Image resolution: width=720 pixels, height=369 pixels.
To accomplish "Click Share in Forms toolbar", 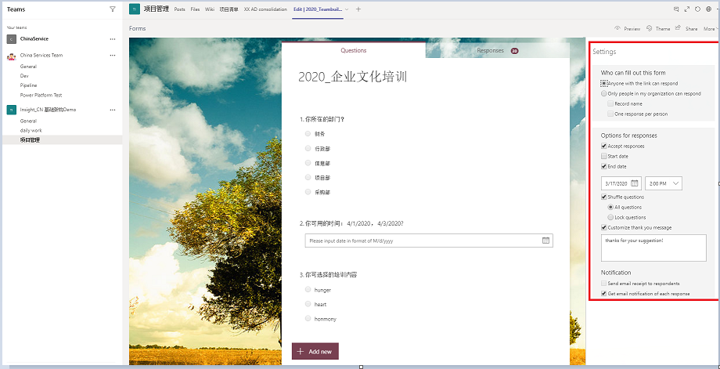I will click(x=686, y=28).
